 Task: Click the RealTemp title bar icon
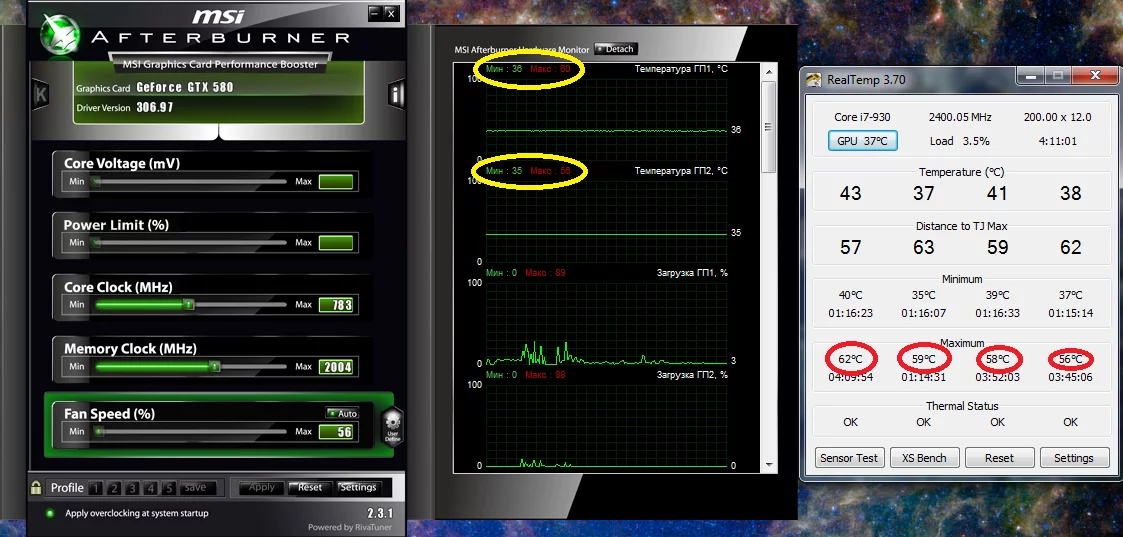(x=814, y=79)
